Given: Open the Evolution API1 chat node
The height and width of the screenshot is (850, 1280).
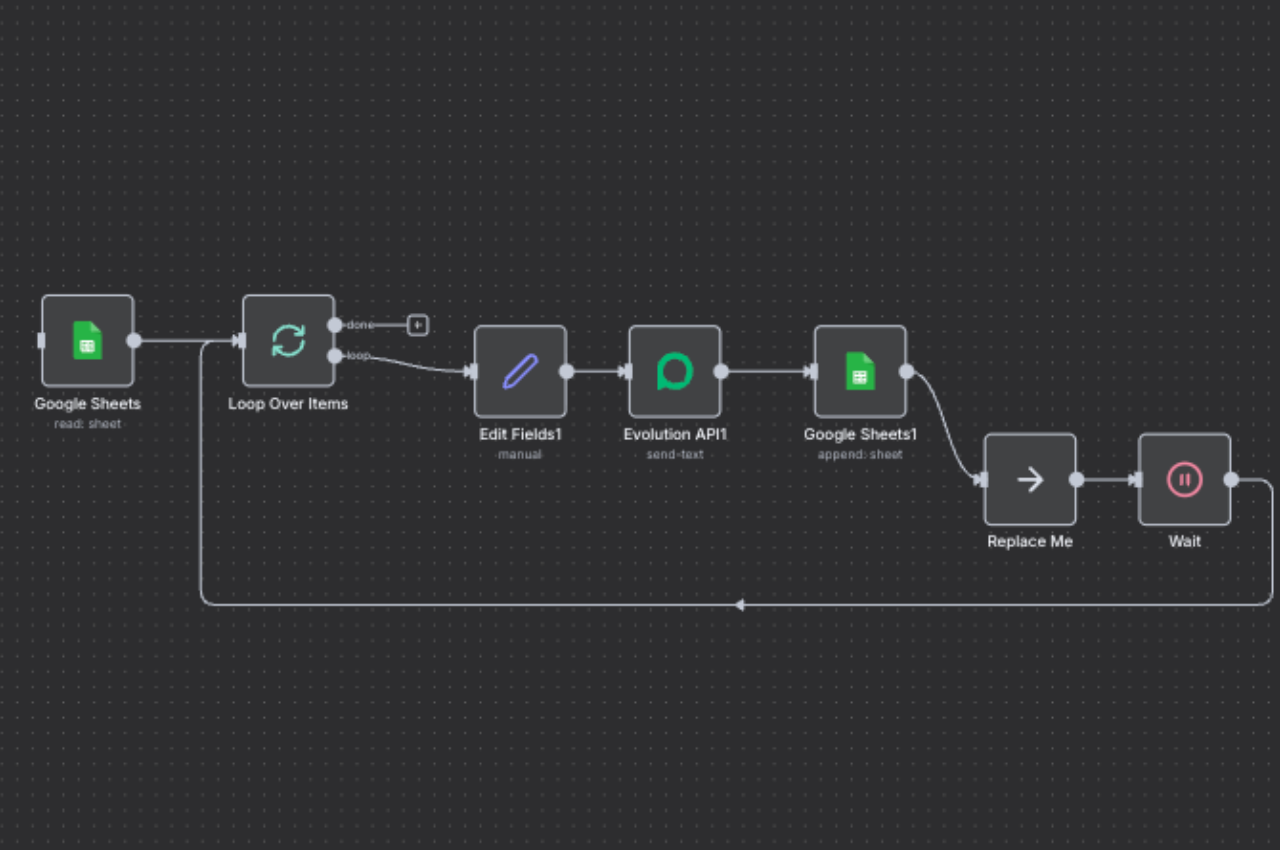Looking at the screenshot, I should 674,371.
